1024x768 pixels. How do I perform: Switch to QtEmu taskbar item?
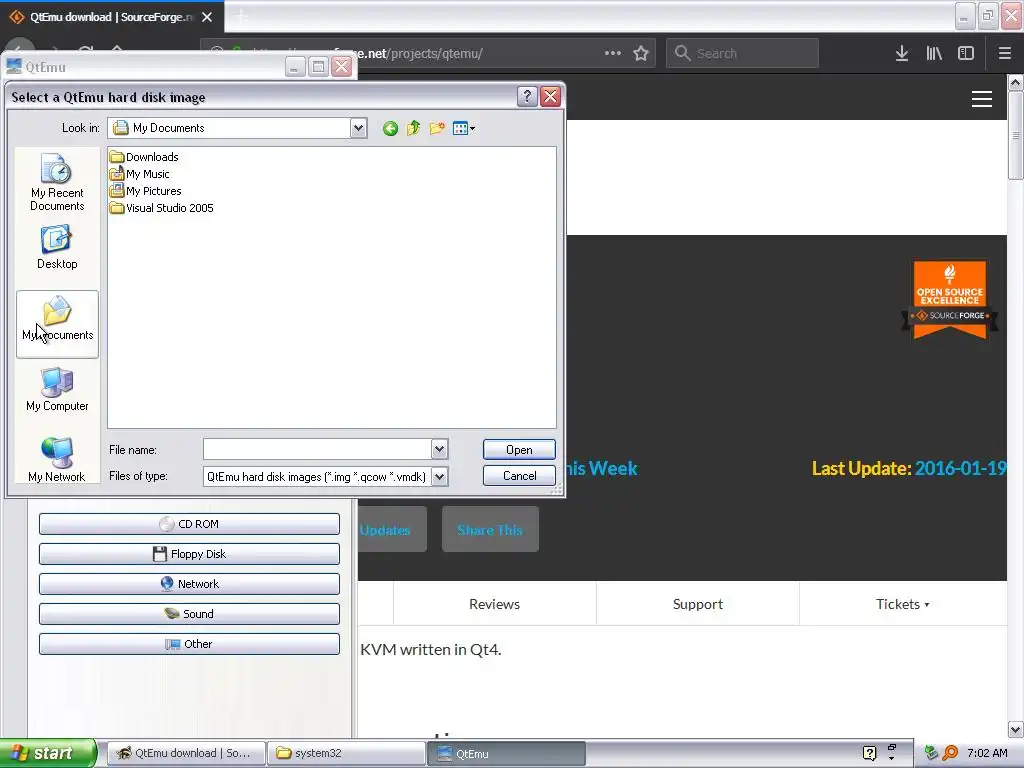point(507,754)
